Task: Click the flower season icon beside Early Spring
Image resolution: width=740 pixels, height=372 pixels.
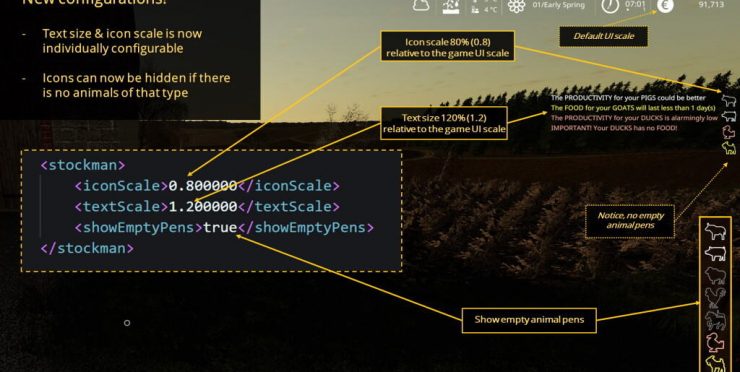Action: coord(516,6)
